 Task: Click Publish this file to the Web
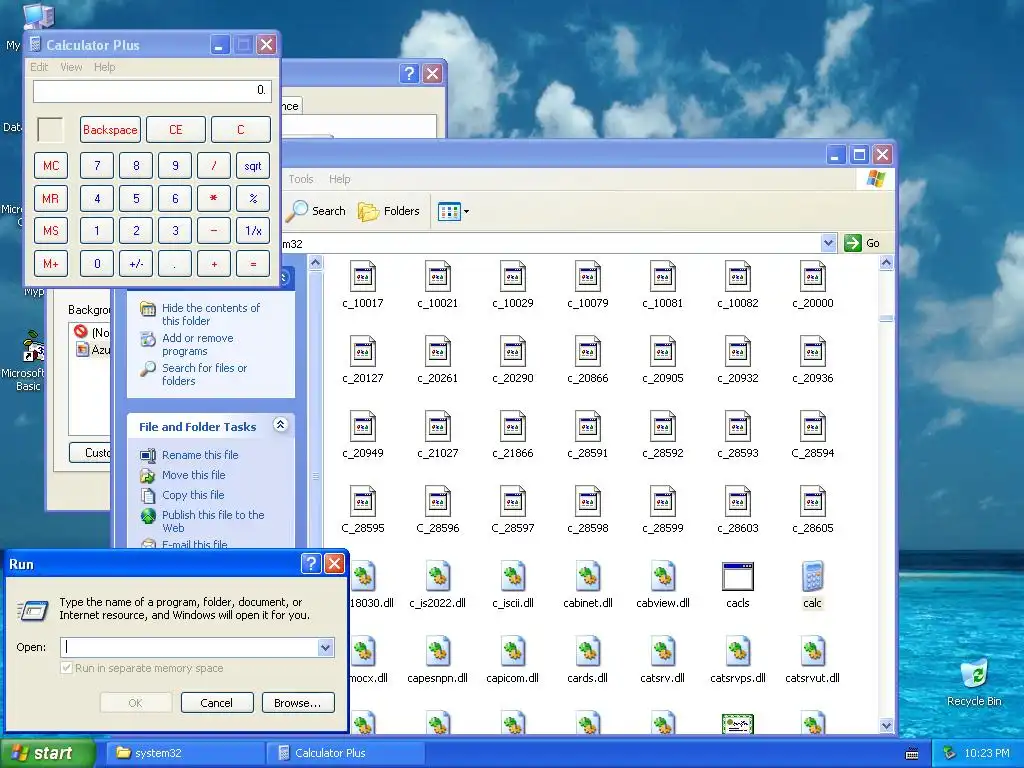pos(213,521)
